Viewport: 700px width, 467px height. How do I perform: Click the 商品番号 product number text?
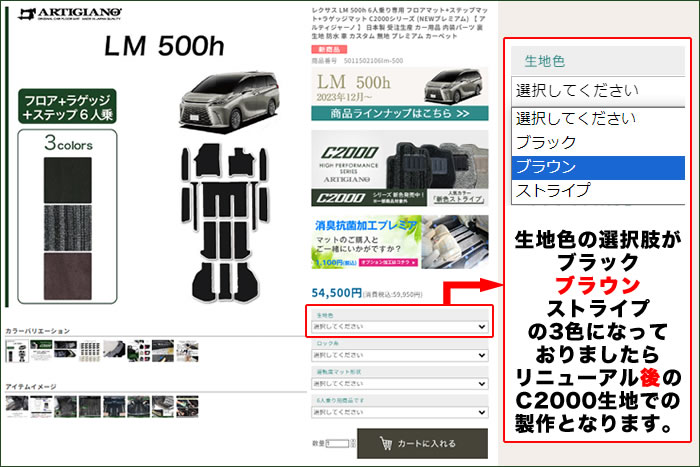[x=357, y=61]
